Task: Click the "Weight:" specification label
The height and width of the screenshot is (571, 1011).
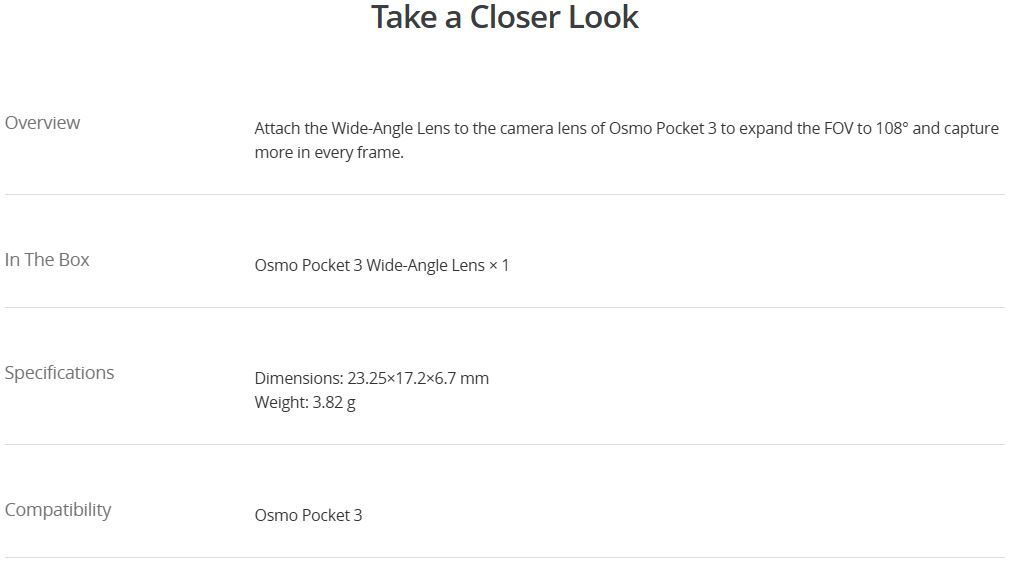Action: point(281,403)
